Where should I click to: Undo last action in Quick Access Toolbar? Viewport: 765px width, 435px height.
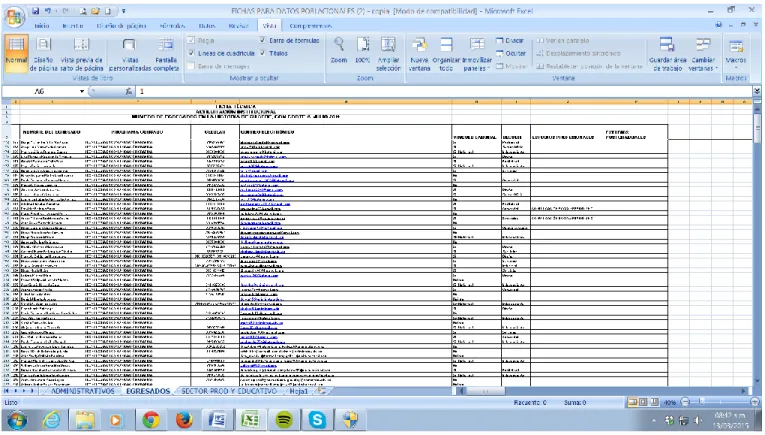[x=48, y=11]
